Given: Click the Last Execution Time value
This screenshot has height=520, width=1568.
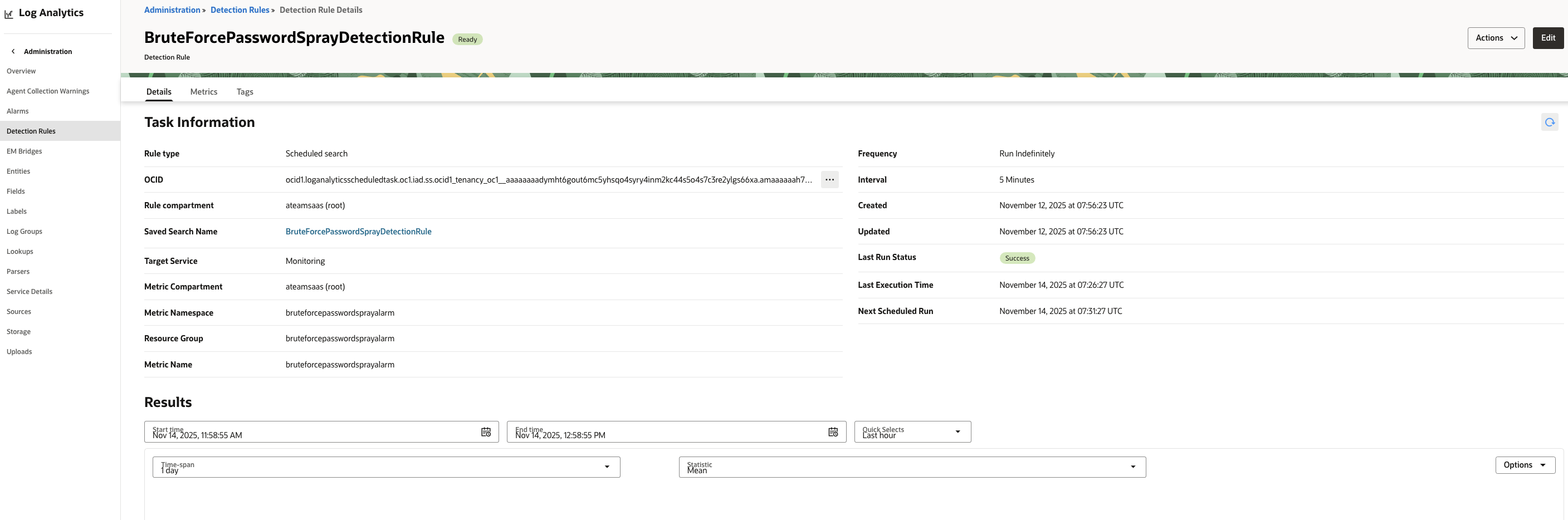Looking at the screenshot, I should (x=1062, y=285).
